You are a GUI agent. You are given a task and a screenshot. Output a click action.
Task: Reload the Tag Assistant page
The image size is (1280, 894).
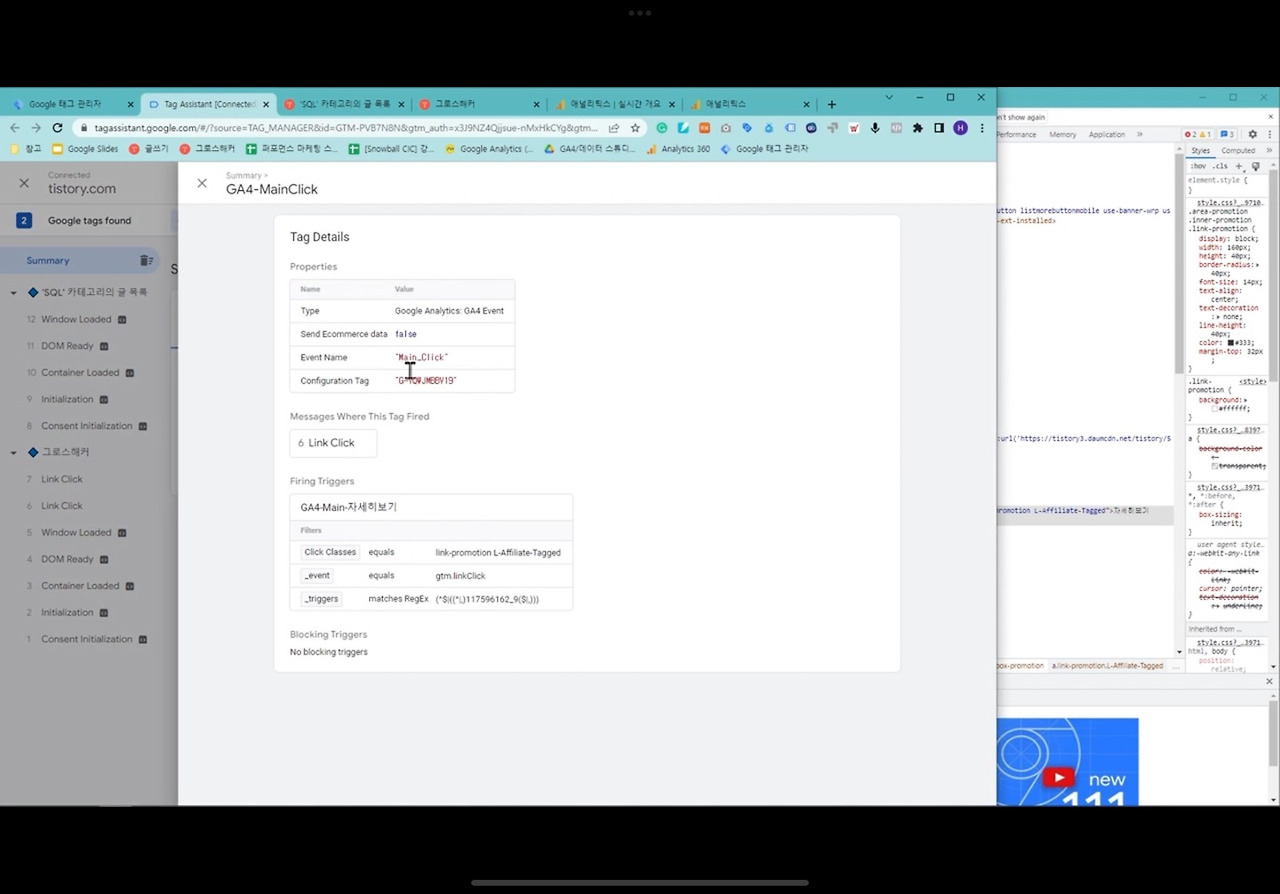click(x=57, y=128)
